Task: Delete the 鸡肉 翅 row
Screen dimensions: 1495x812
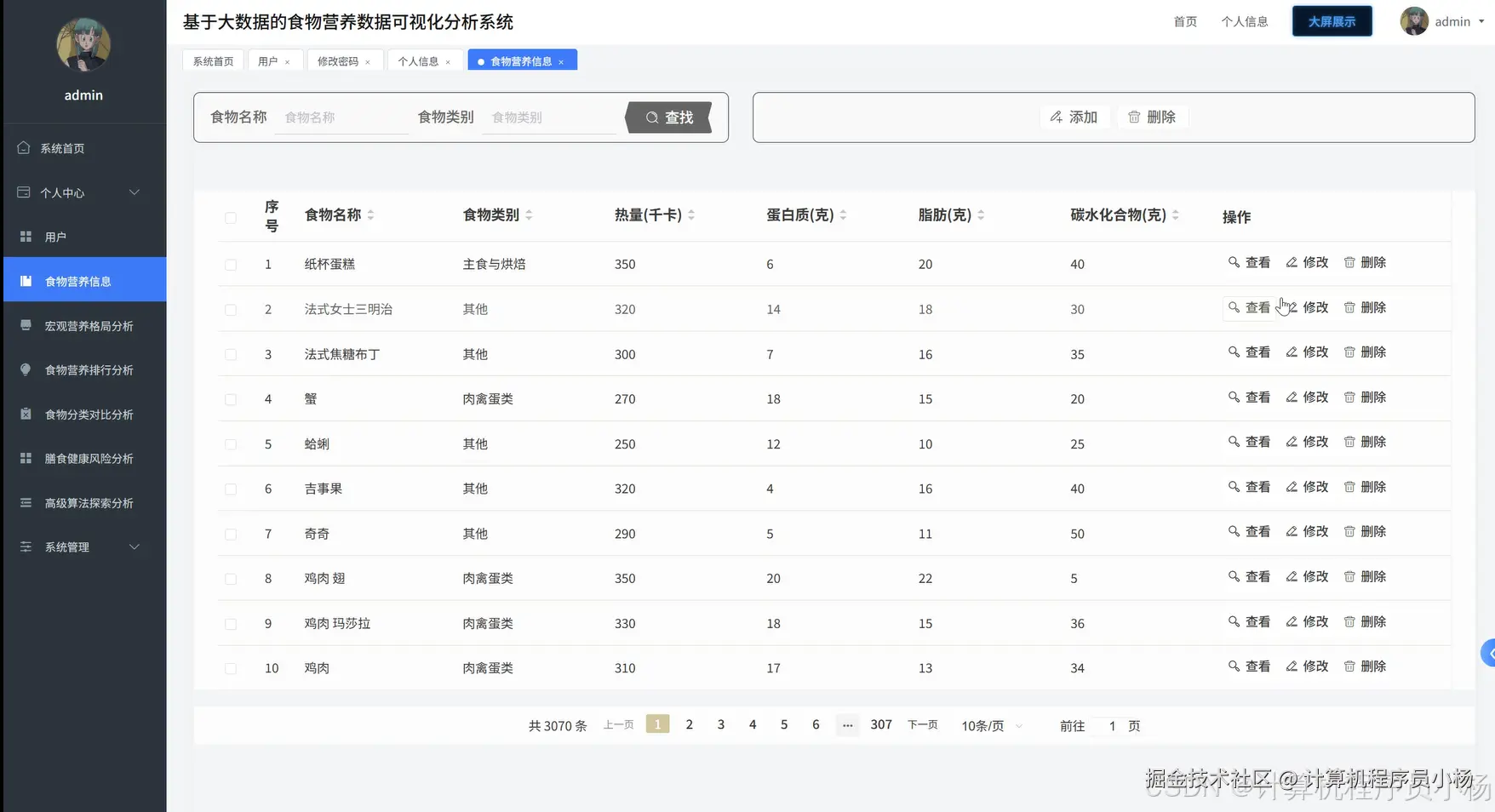Action: (1365, 577)
